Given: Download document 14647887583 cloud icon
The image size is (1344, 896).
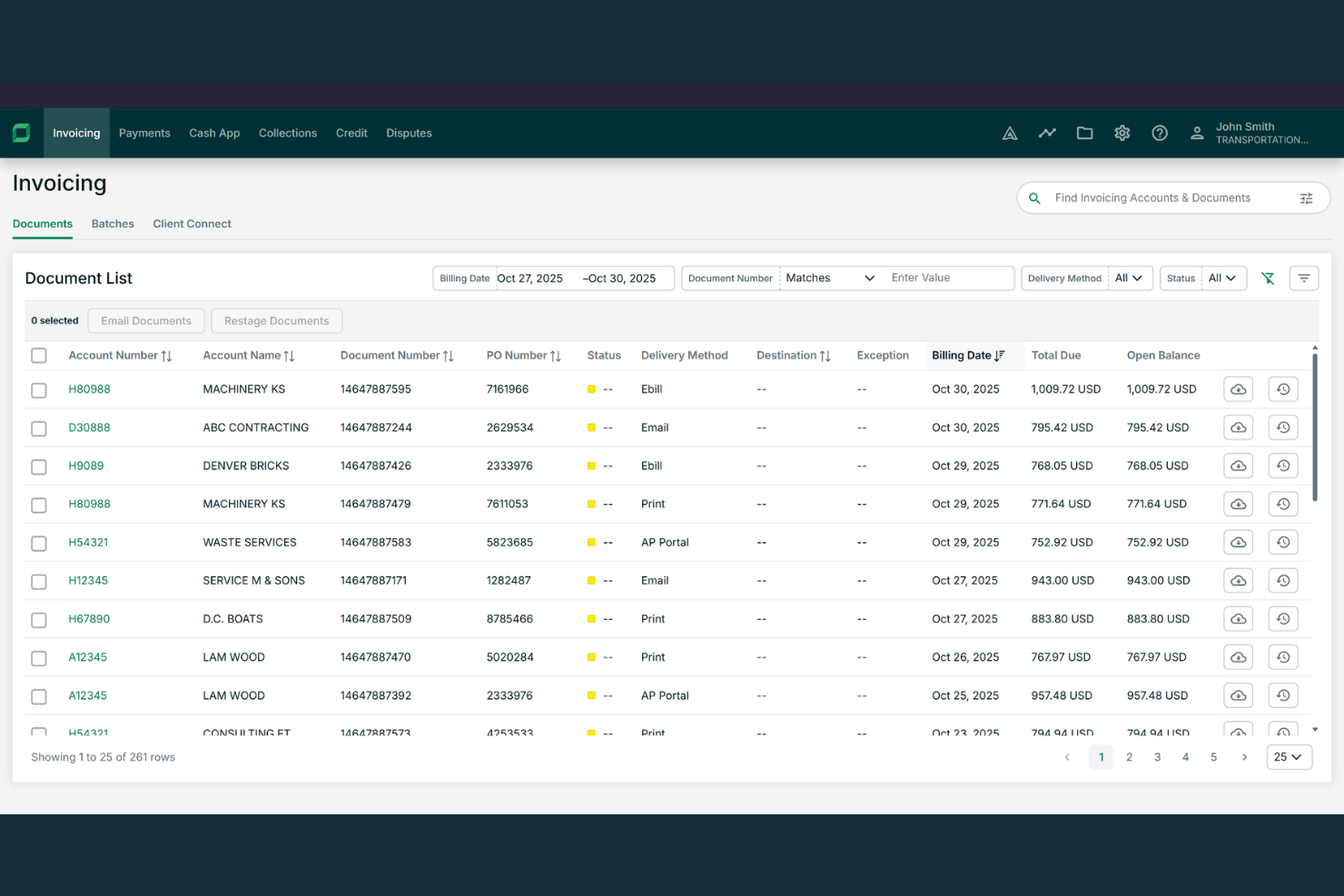Looking at the screenshot, I should pos(1239,542).
